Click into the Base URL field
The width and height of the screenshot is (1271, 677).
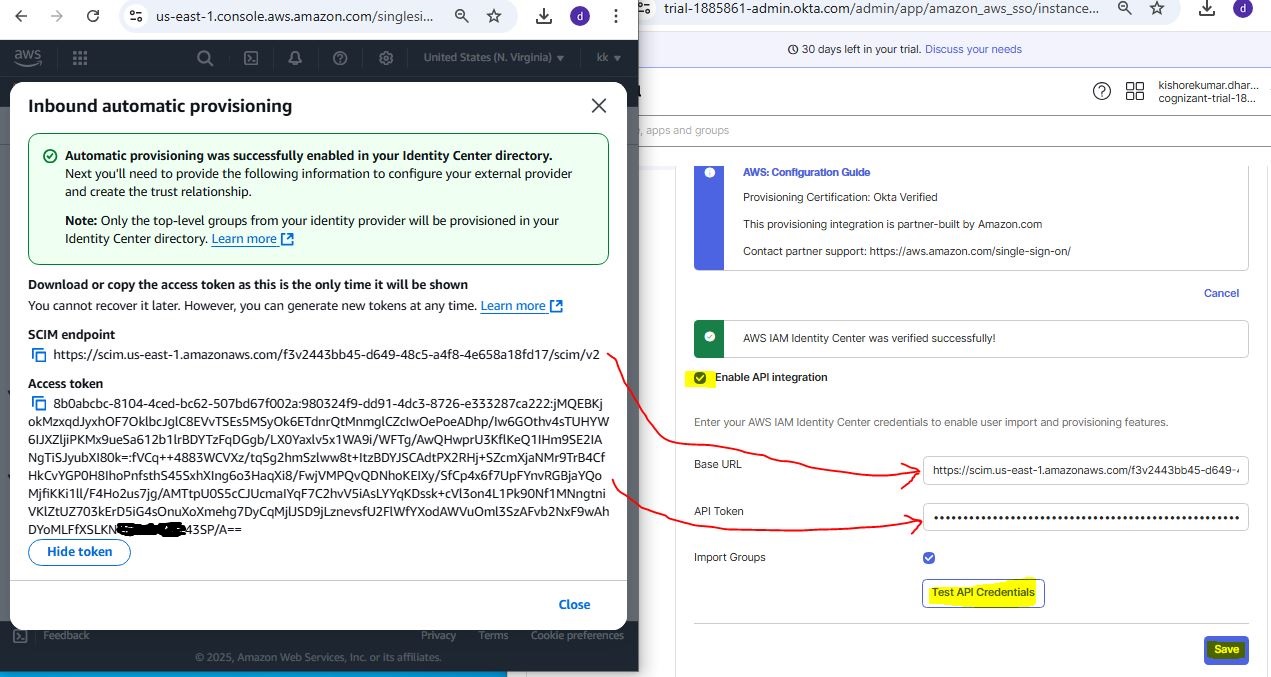click(1085, 470)
